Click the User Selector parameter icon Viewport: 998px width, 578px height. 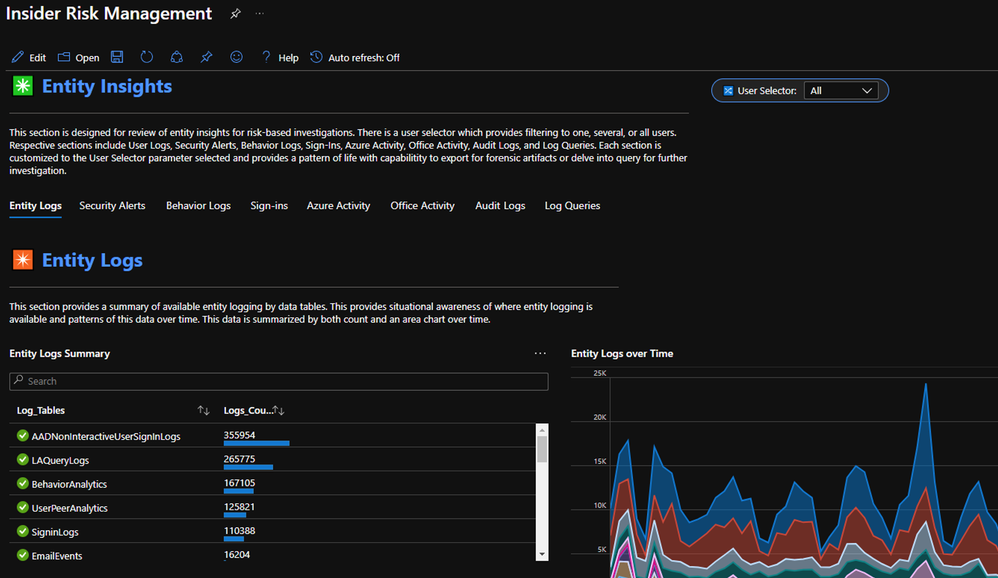[728, 90]
